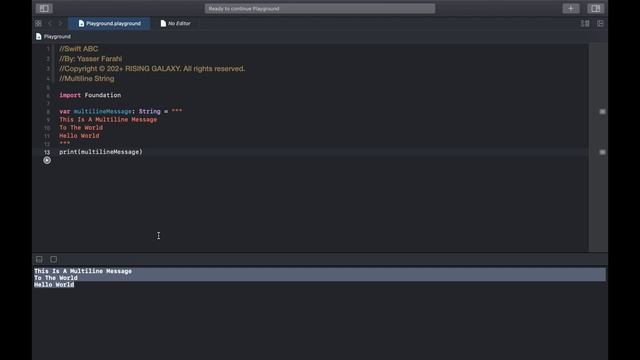
Task: Click the Playground file icon in breadcrumb
Action: click(38, 36)
